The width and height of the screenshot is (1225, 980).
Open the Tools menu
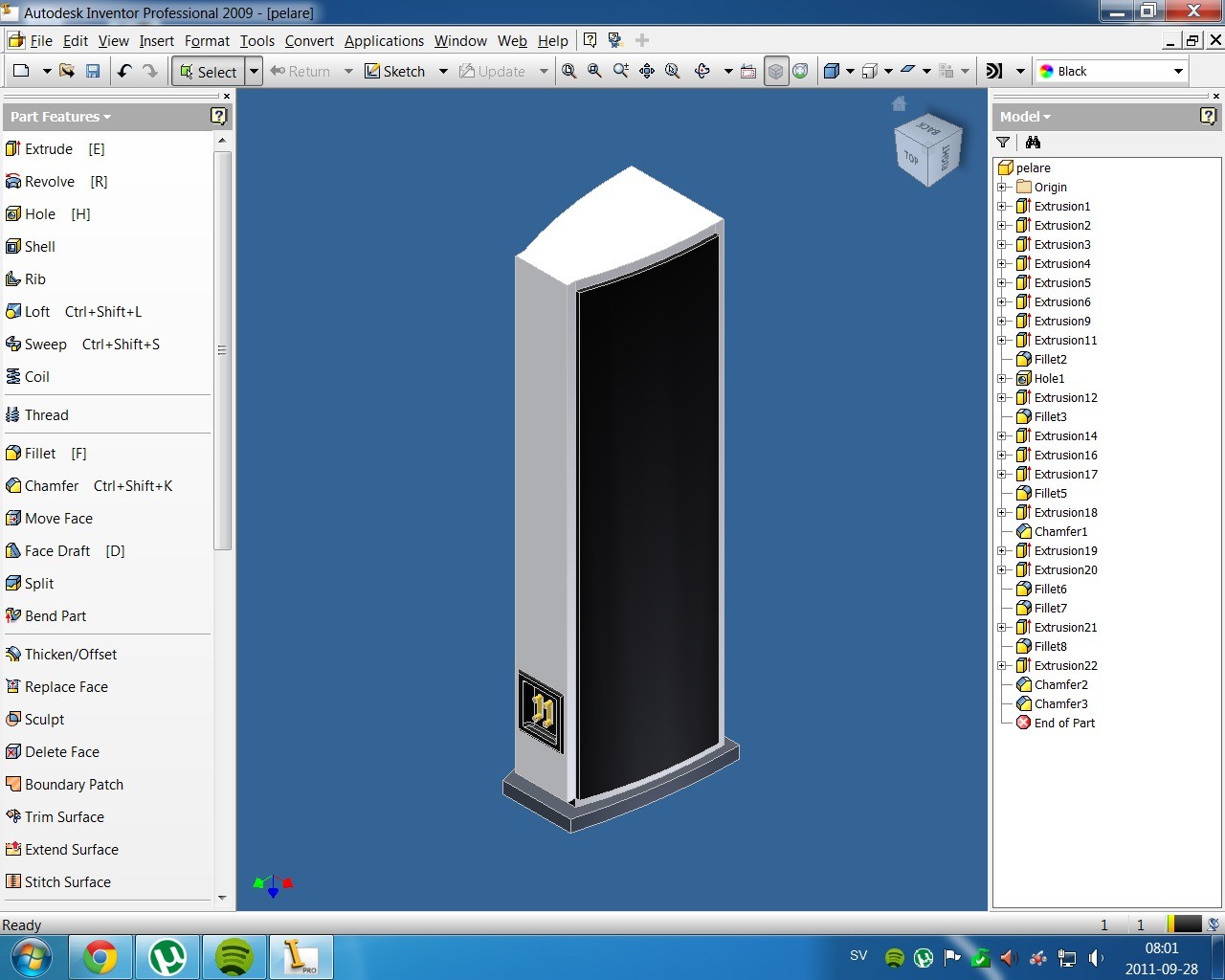(x=257, y=41)
